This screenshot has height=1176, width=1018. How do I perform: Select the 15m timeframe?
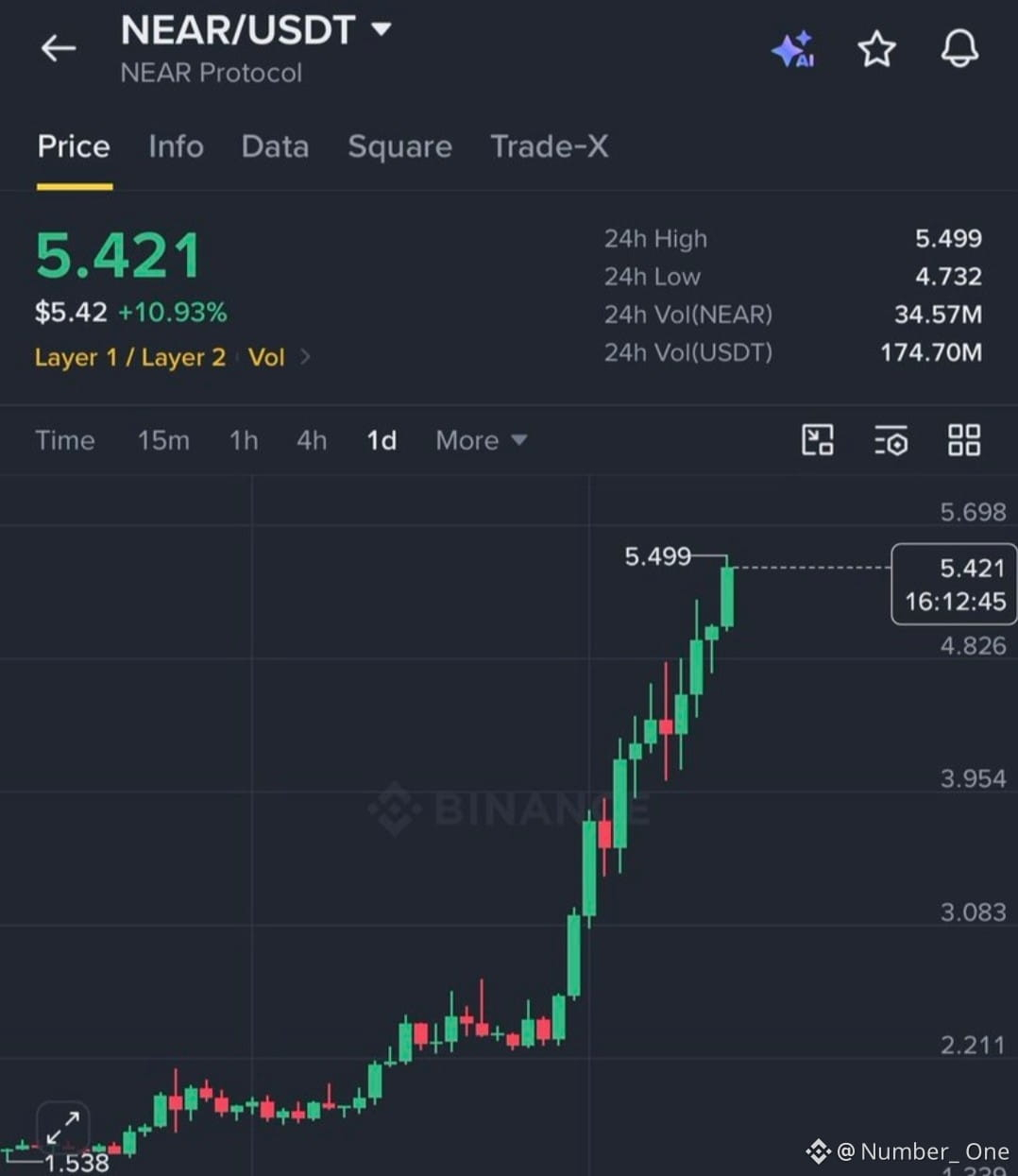click(163, 440)
